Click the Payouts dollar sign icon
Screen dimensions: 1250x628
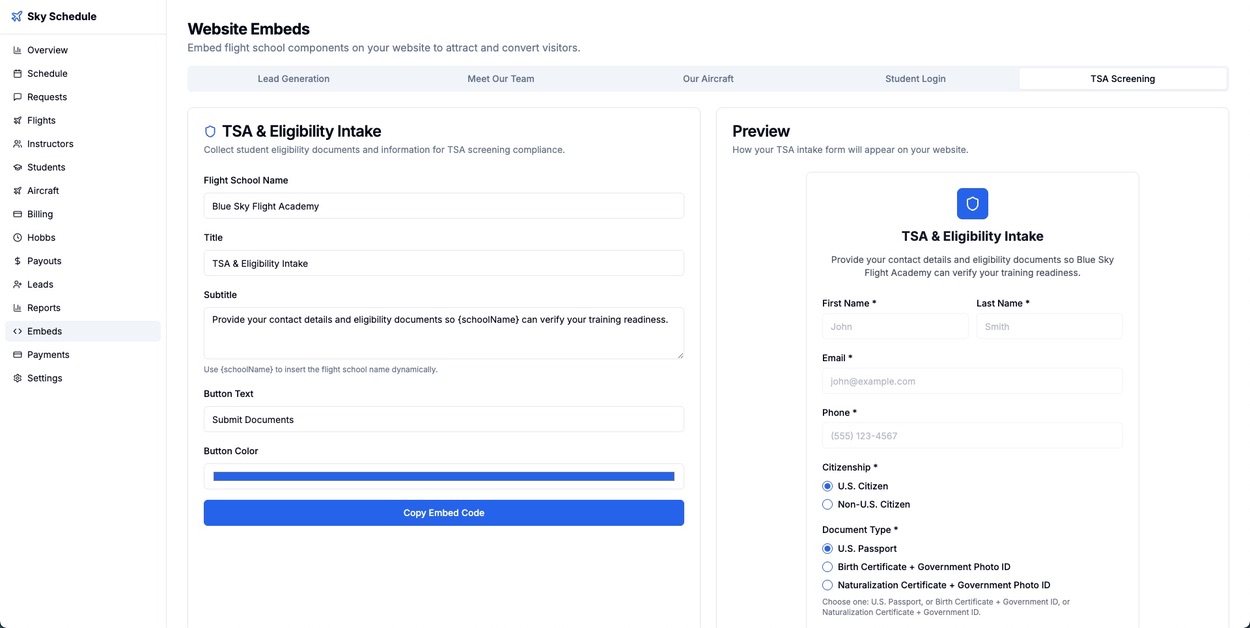click(17, 261)
